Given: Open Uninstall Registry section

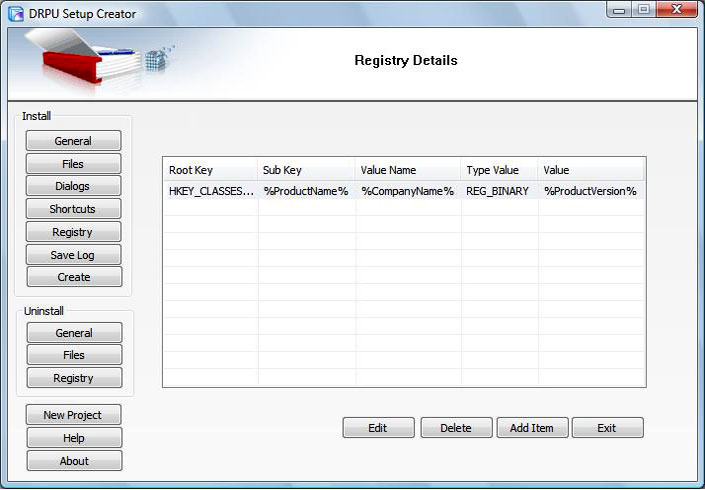Looking at the screenshot, I should (74, 378).
